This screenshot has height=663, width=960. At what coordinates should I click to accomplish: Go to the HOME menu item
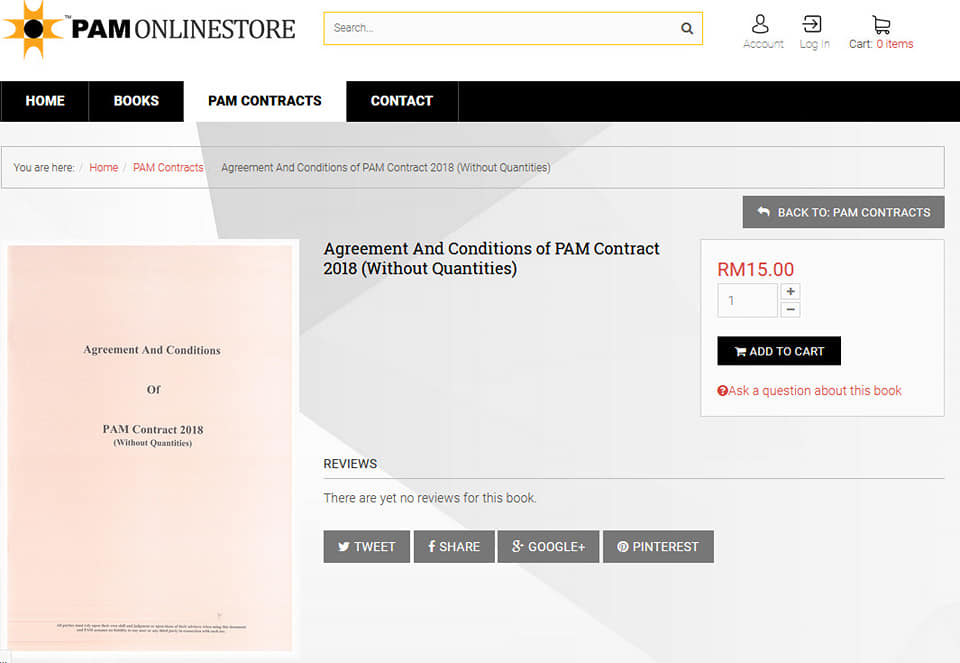pyautogui.click(x=45, y=101)
